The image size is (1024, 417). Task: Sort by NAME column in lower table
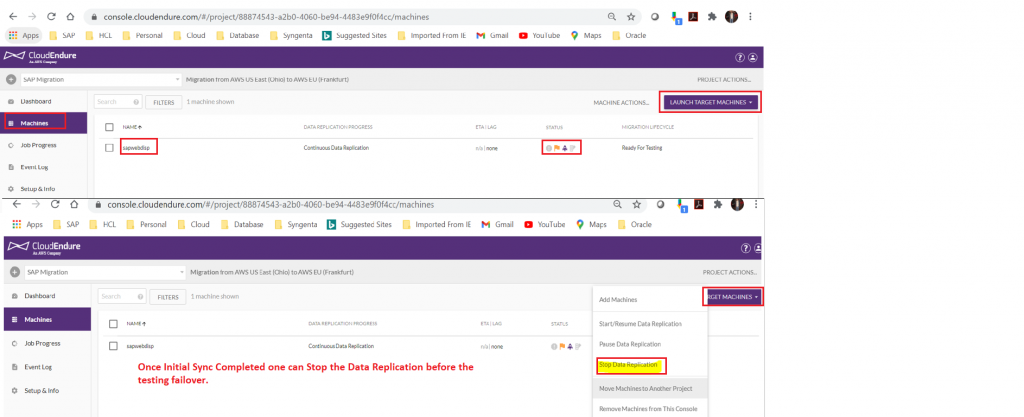coord(136,324)
